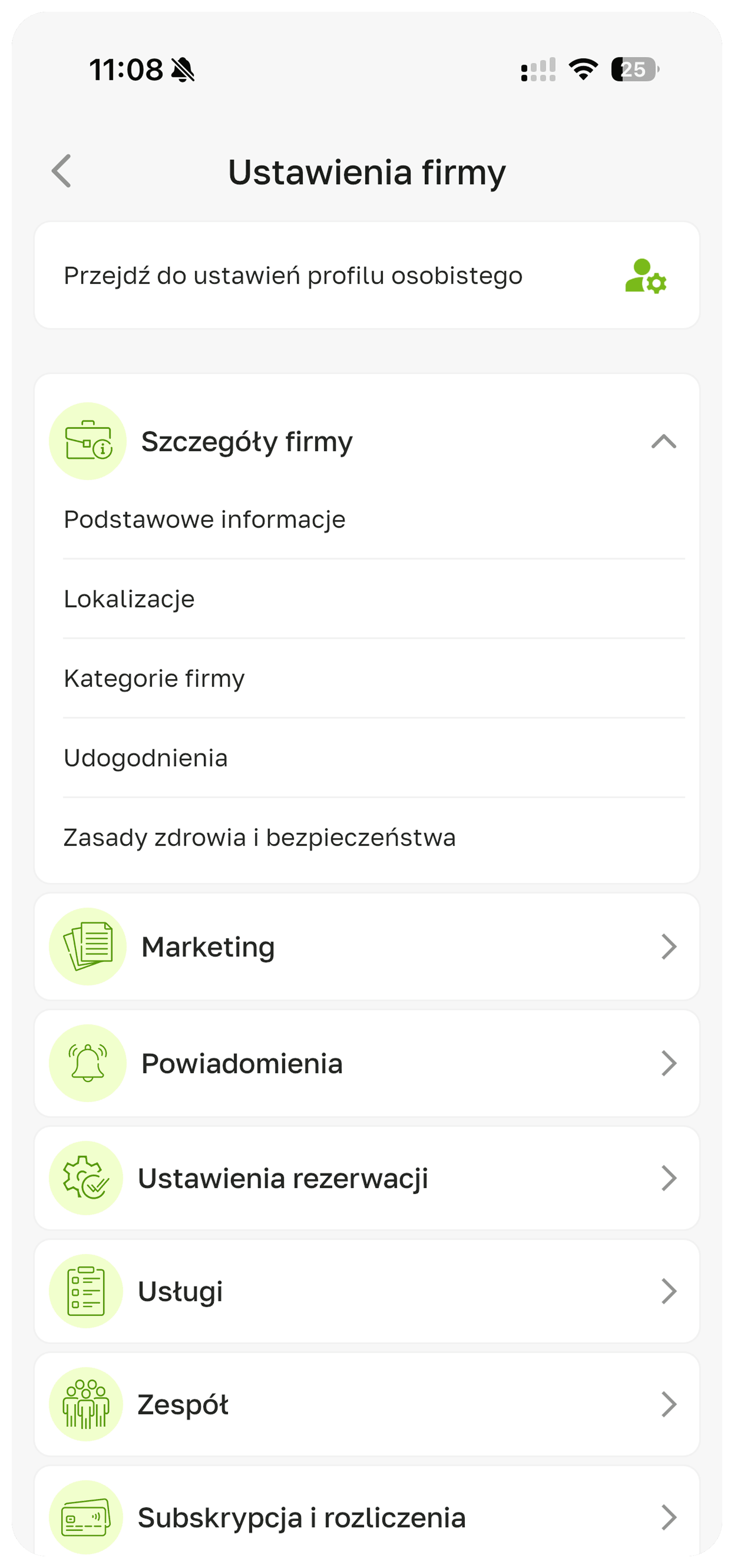Tap the back arrow icon
The image size is (734, 1568).
[62, 171]
